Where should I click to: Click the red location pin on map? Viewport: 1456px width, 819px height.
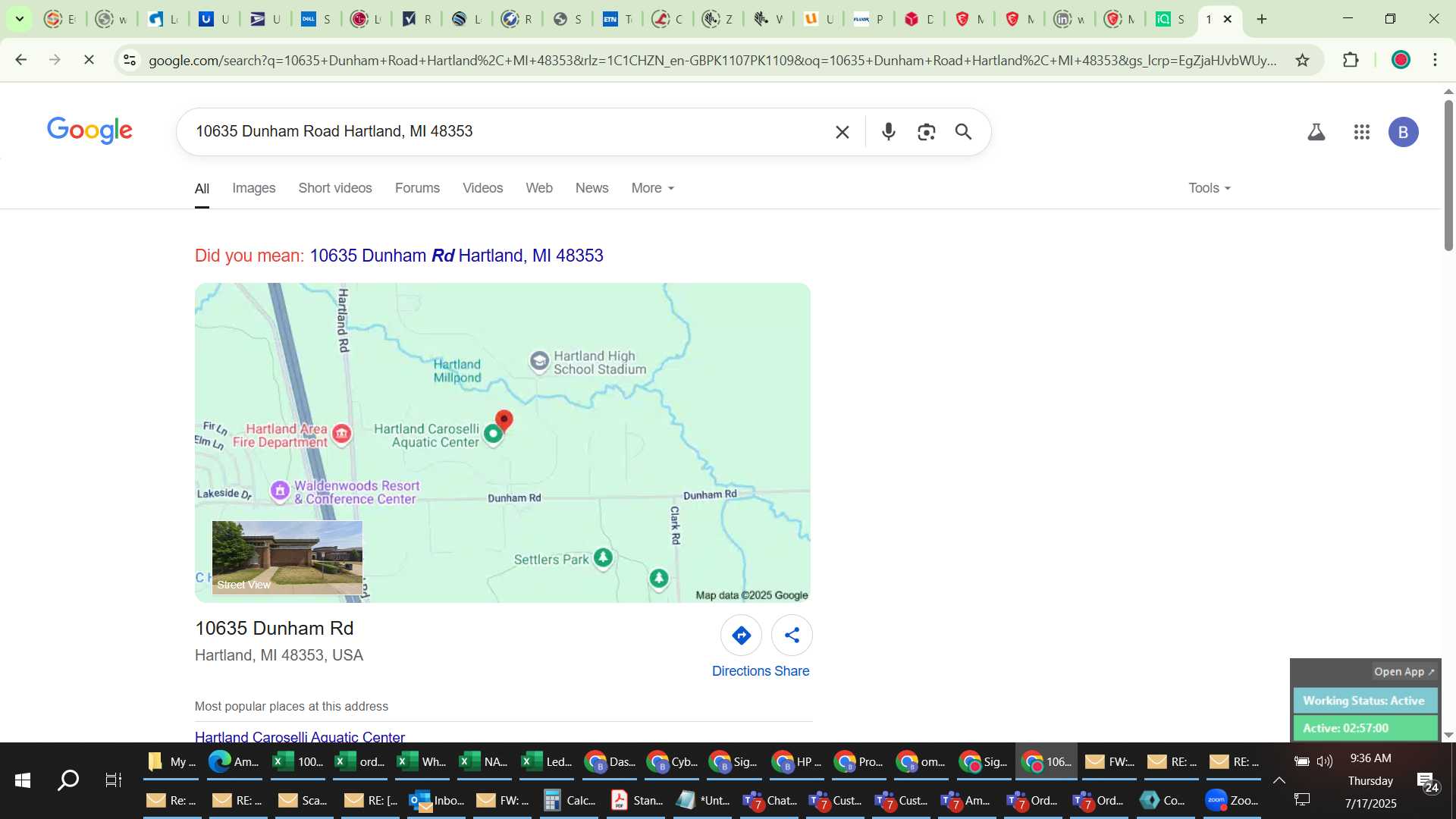point(504,420)
